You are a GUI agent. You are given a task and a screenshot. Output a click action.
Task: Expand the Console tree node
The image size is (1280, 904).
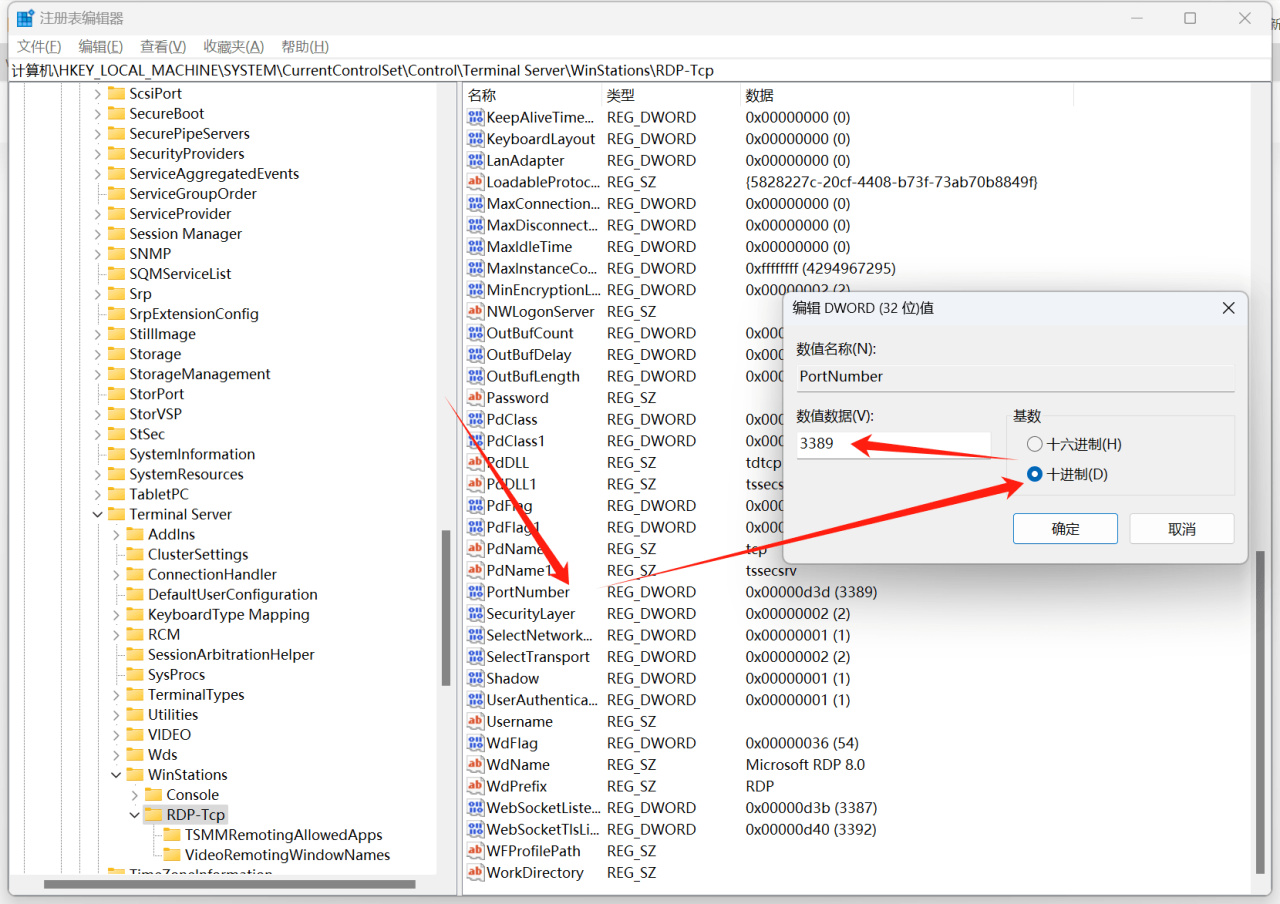[135, 794]
